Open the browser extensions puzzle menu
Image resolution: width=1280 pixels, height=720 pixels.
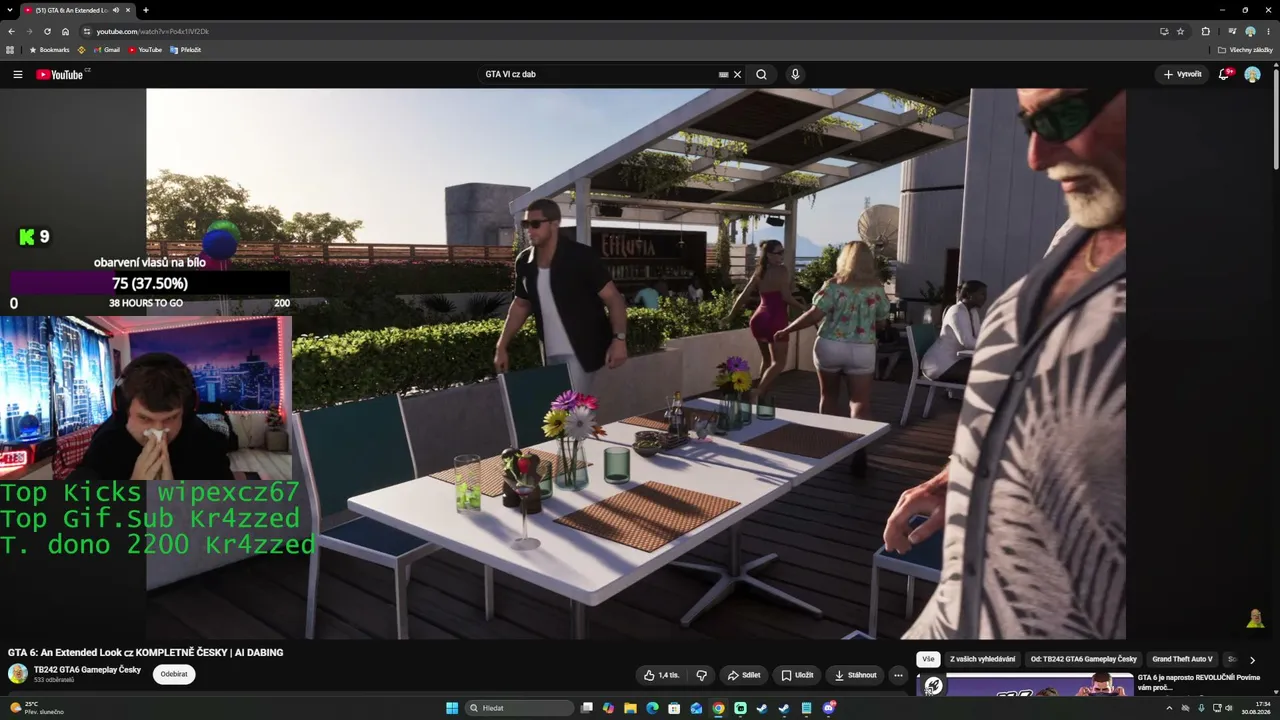coord(1205,31)
